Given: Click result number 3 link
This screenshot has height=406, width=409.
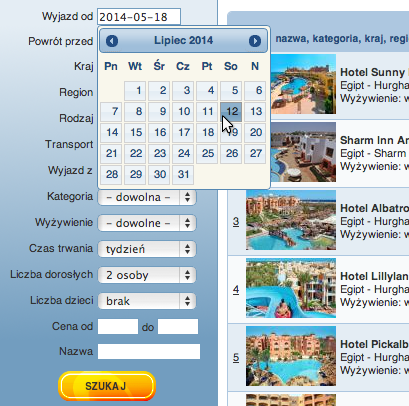Looking at the screenshot, I should click(236, 221).
